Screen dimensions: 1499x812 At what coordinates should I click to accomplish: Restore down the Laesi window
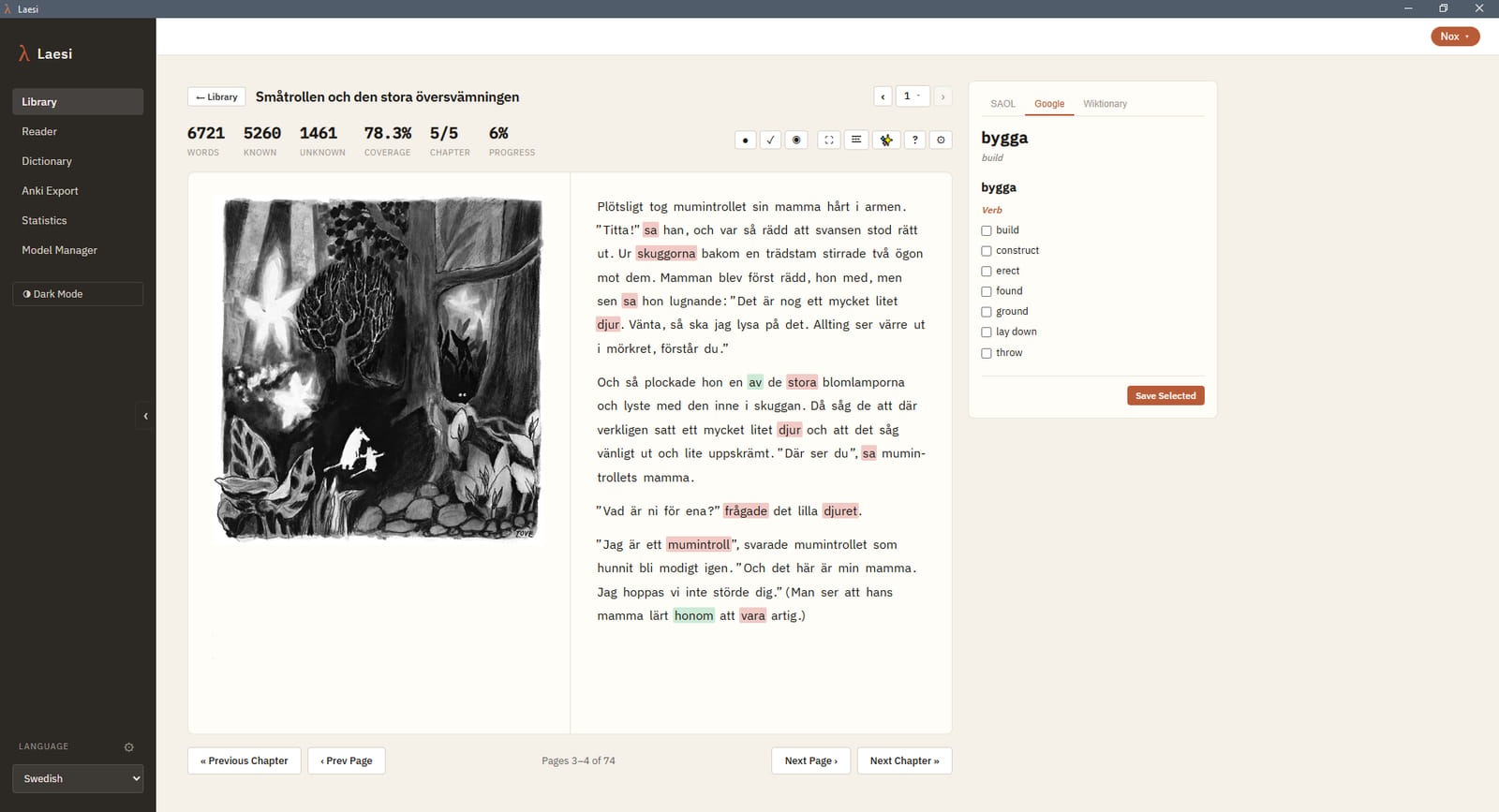click(x=1443, y=8)
